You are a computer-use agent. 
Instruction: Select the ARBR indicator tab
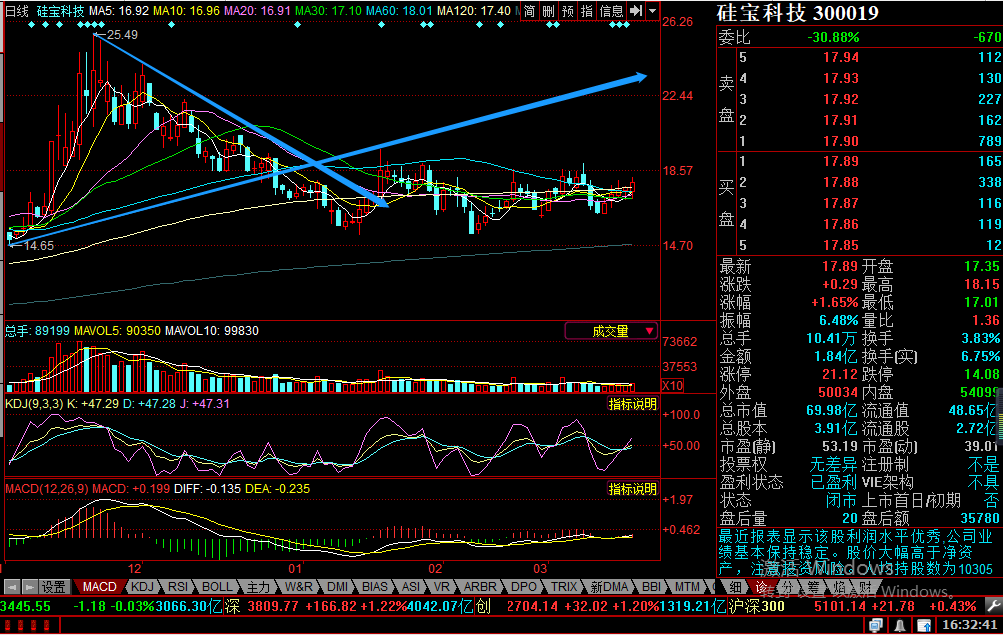coord(480,586)
